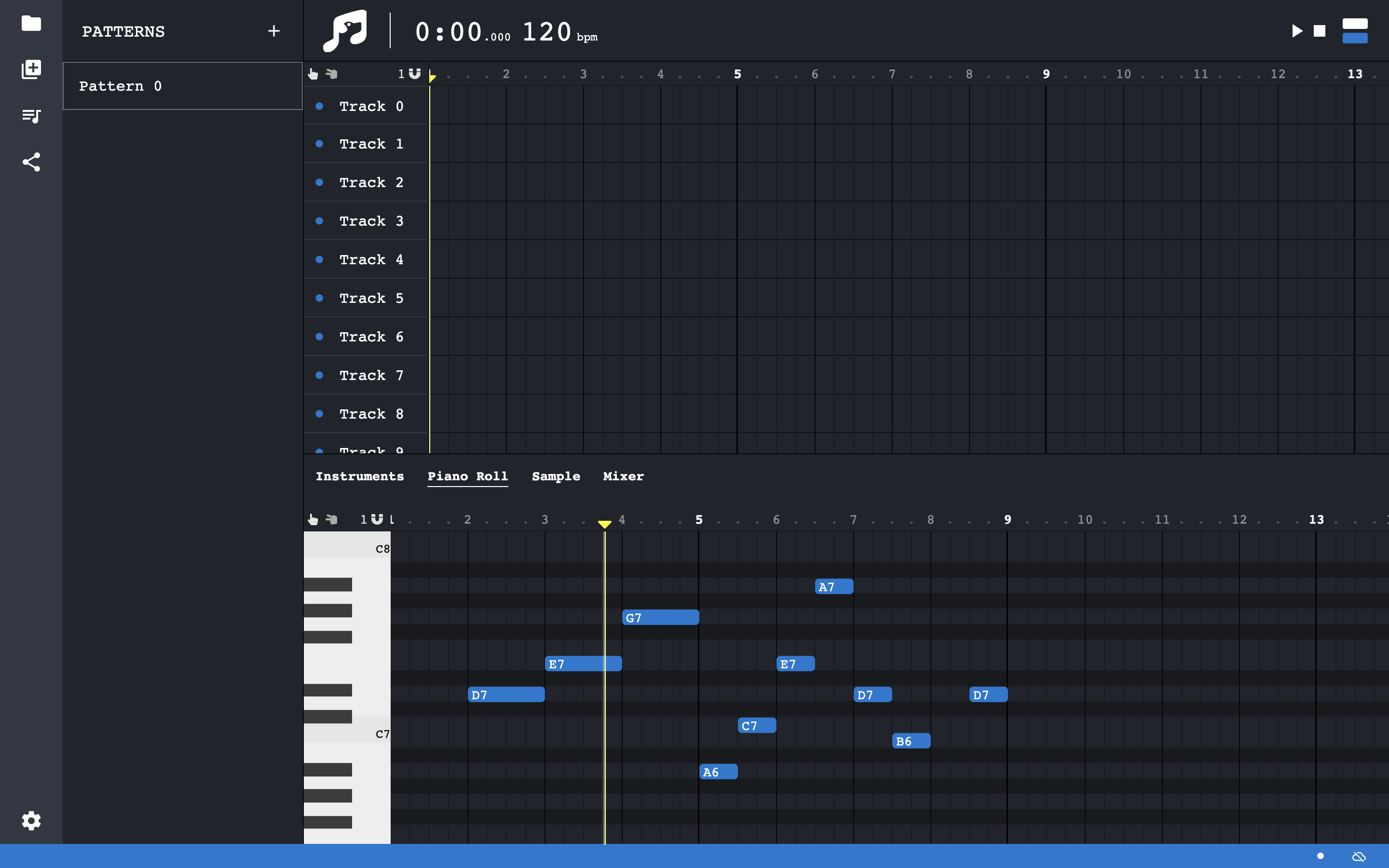Screen dimensions: 1389x868
Task: Select the A6 note in piano roll
Action: click(719, 772)
